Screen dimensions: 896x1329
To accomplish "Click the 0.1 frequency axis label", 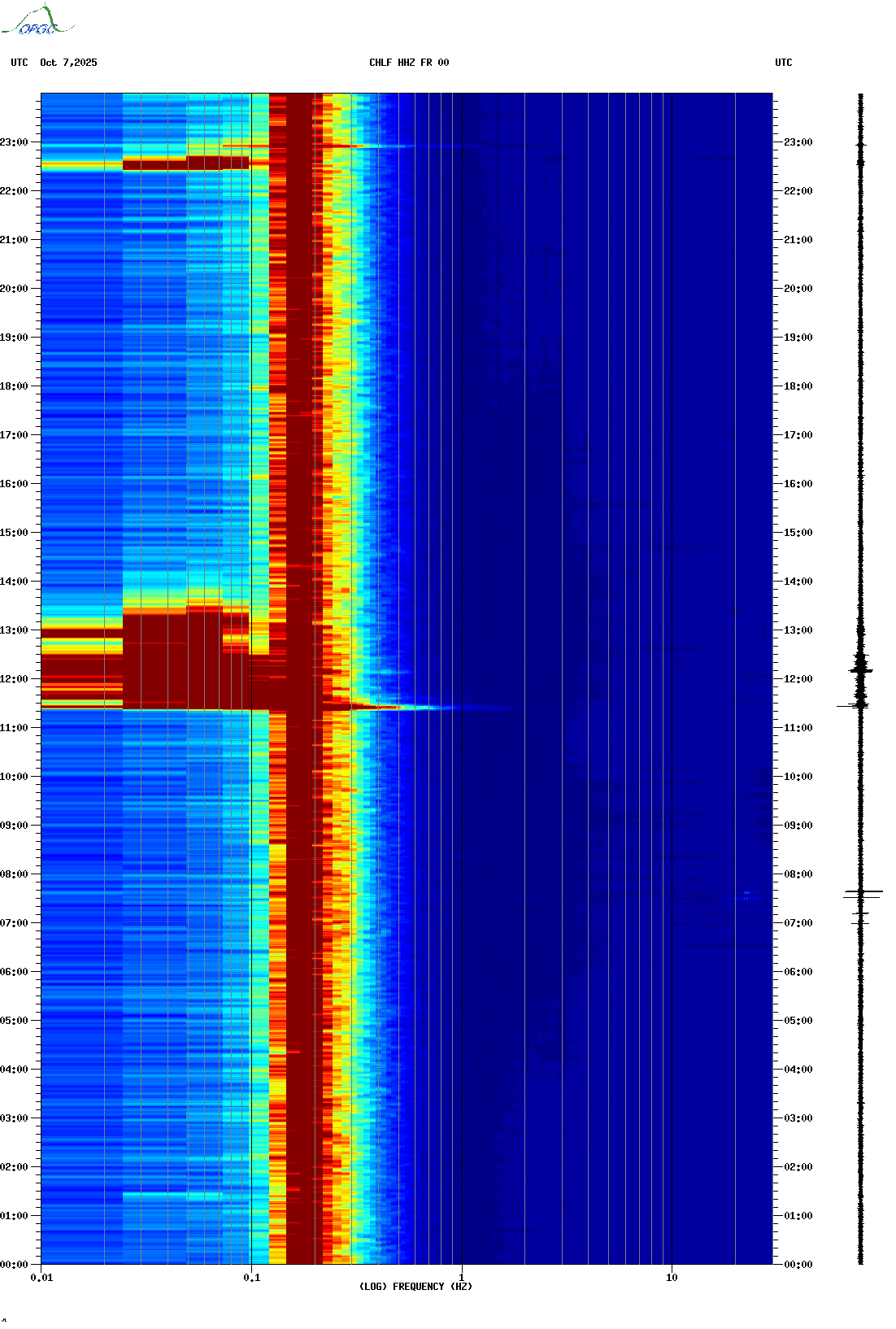I will coord(252,1278).
